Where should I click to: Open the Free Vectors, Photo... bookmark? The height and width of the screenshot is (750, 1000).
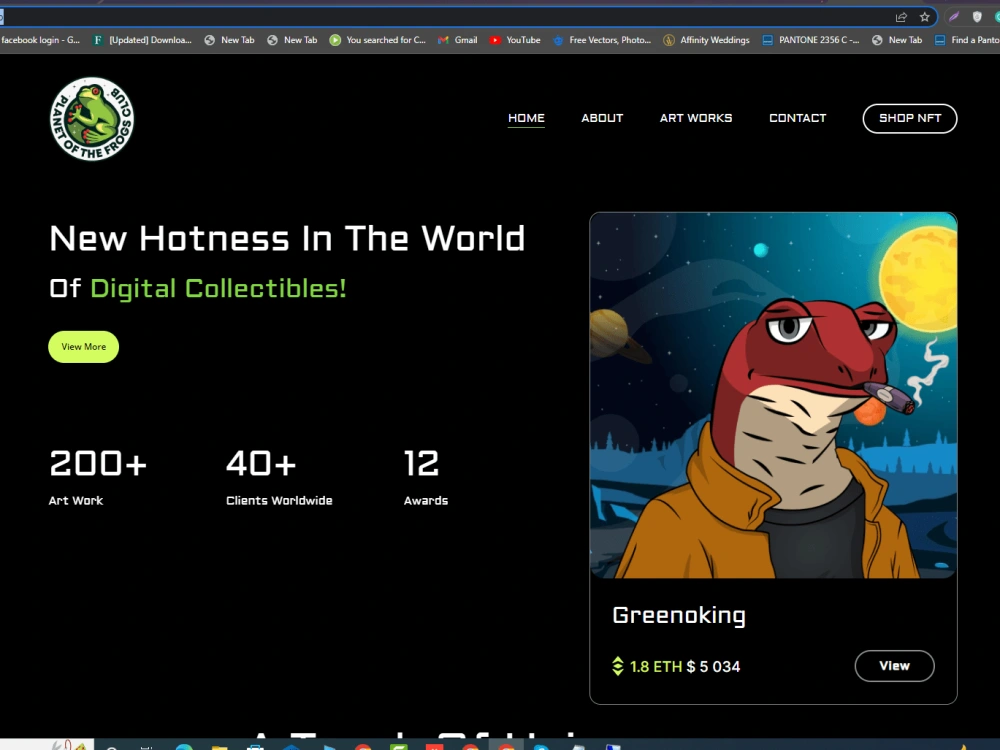click(x=602, y=40)
